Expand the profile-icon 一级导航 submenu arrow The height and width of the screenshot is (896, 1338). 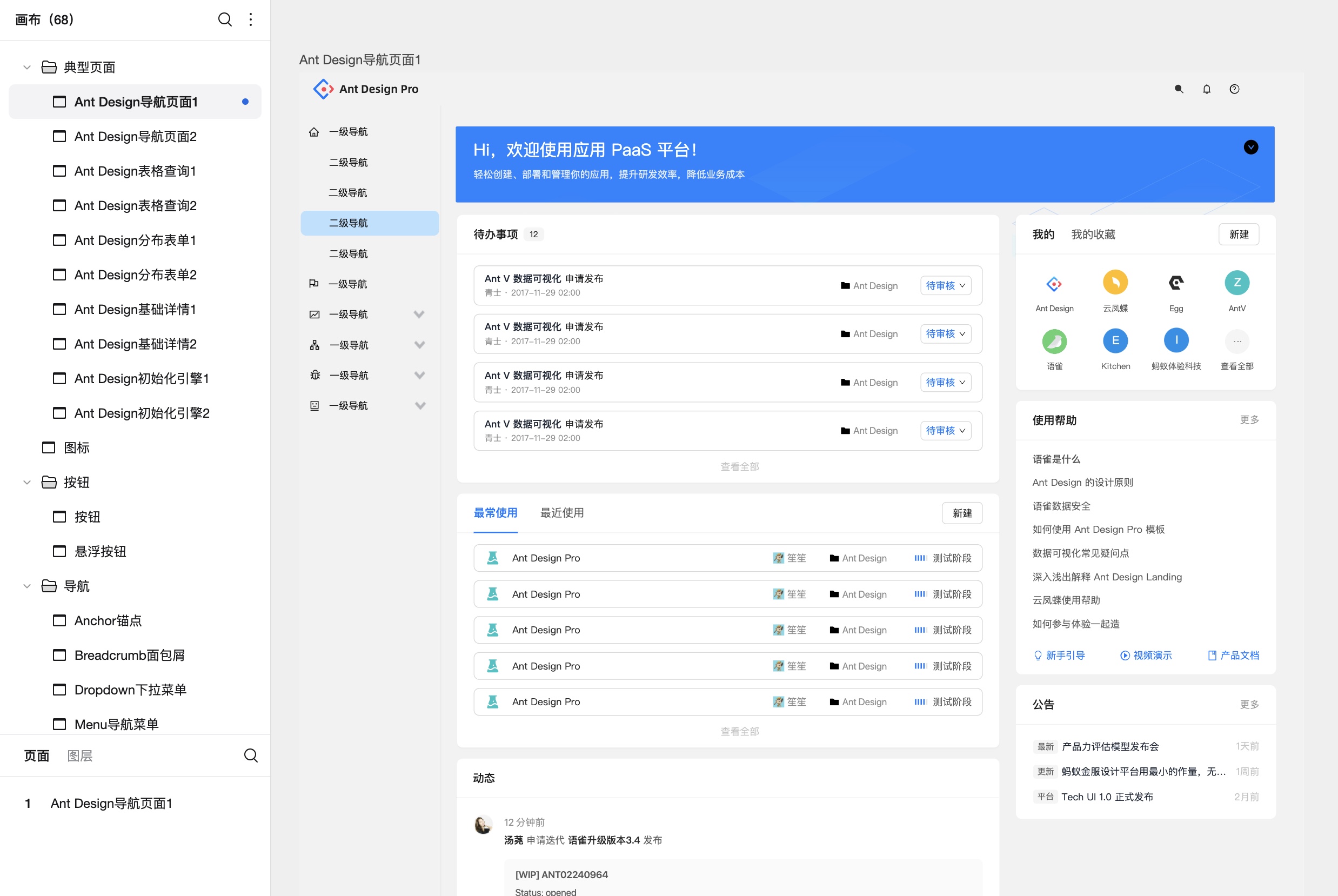[x=420, y=406]
